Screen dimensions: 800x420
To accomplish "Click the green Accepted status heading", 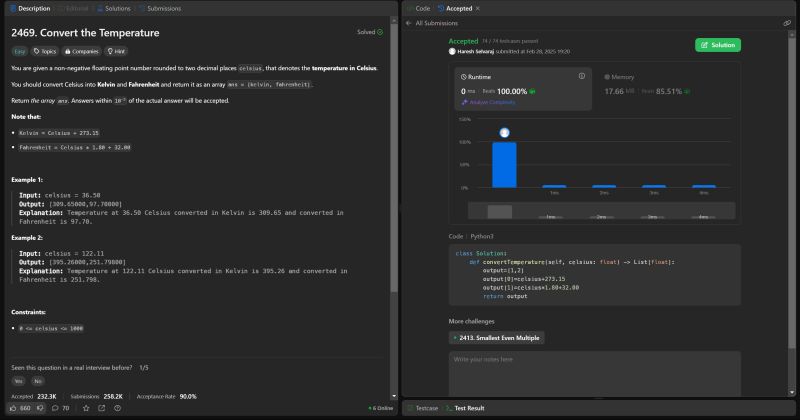I will pyautogui.click(x=463, y=41).
